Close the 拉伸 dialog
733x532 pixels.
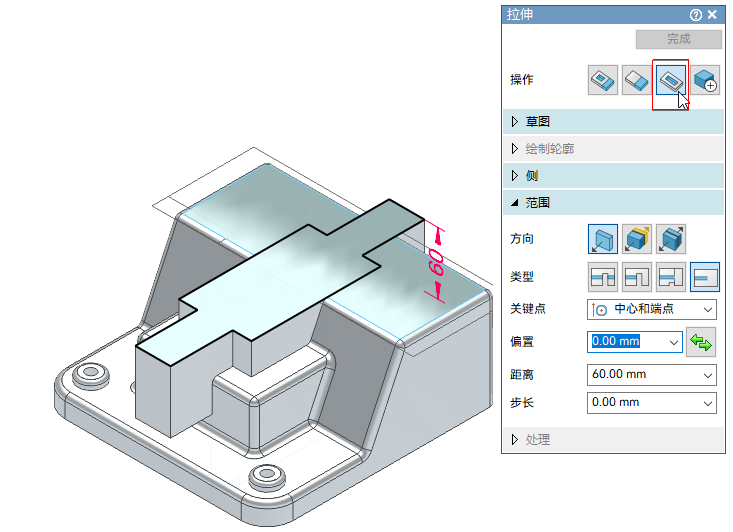tap(712, 15)
